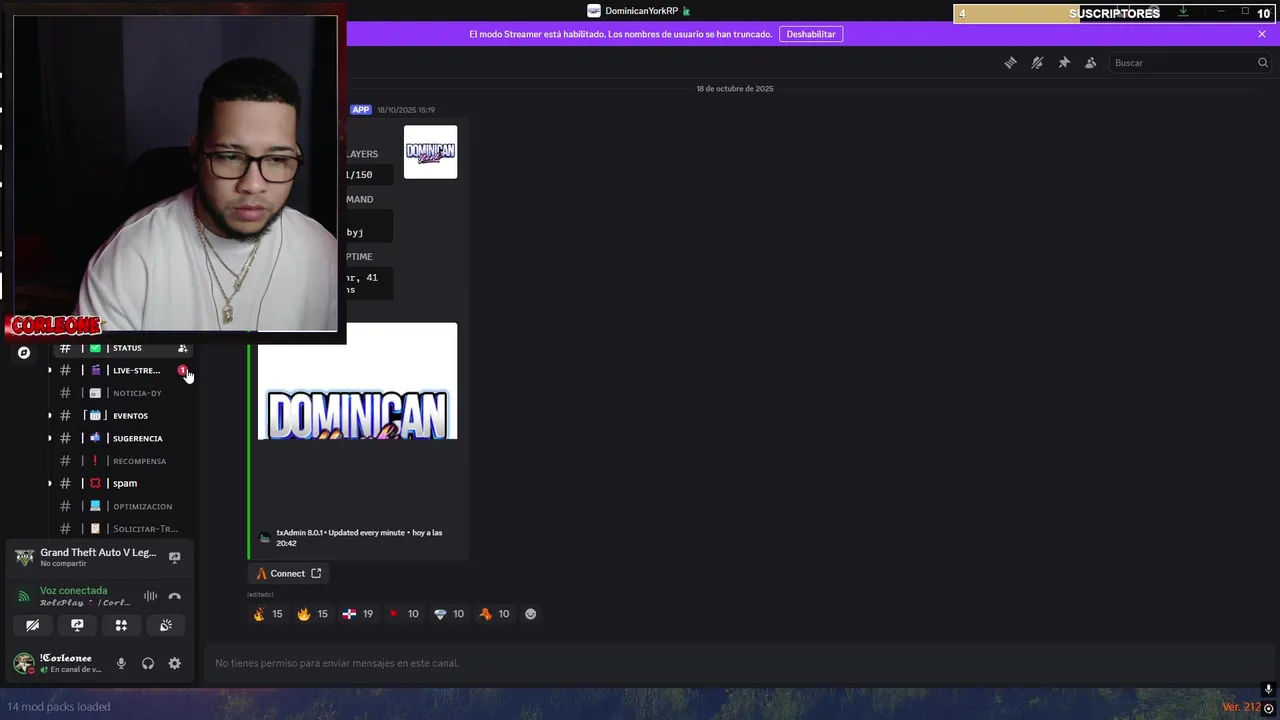Expand threads arrow beside SUGERENCIA channel
The height and width of the screenshot is (720, 1280).
click(50, 438)
